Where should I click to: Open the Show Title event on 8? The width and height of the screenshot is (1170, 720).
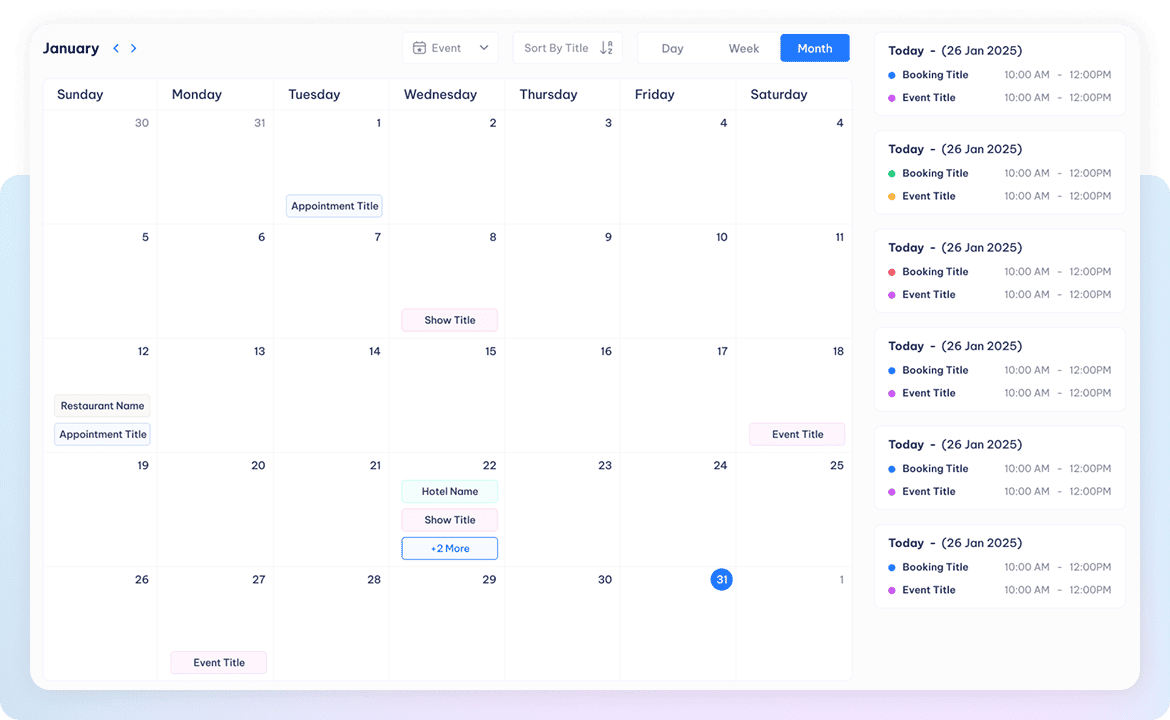[449, 320]
